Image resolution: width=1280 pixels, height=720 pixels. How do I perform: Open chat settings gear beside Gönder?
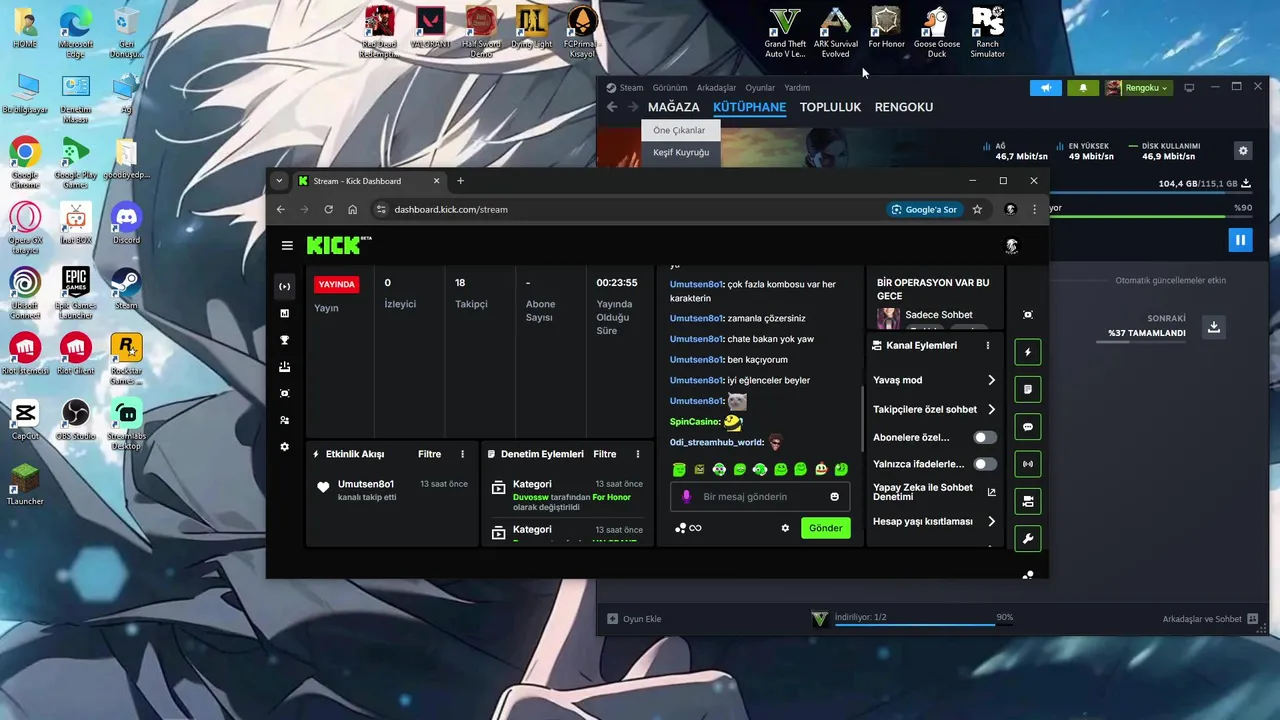click(x=785, y=528)
